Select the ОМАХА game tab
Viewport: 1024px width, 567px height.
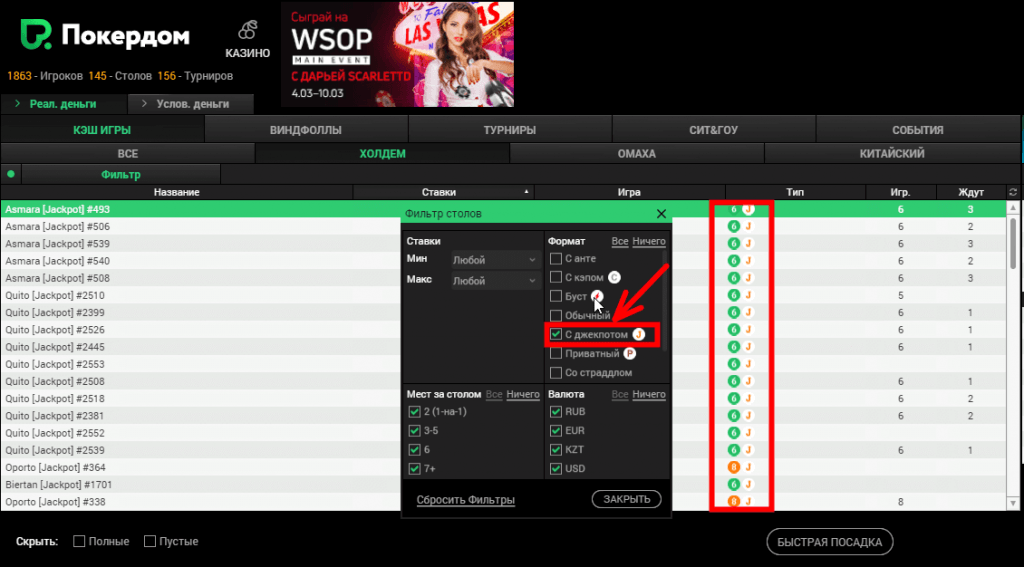(x=636, y=154)
